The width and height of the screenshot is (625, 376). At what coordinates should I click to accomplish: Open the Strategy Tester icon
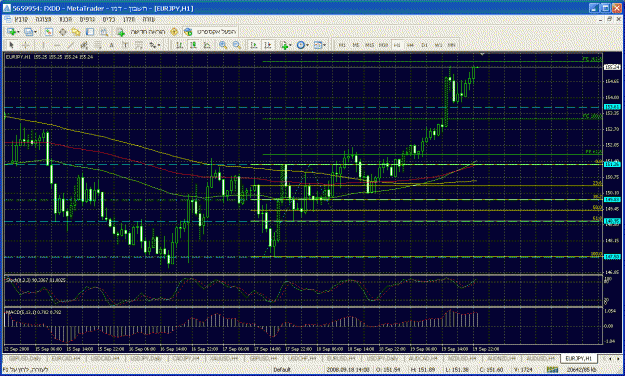tap(104, 31)
